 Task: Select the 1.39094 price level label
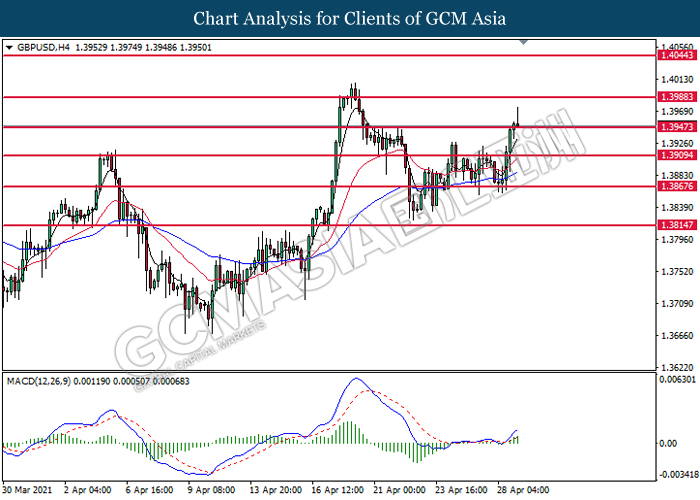pyautogui.click(x=677, y=155)
